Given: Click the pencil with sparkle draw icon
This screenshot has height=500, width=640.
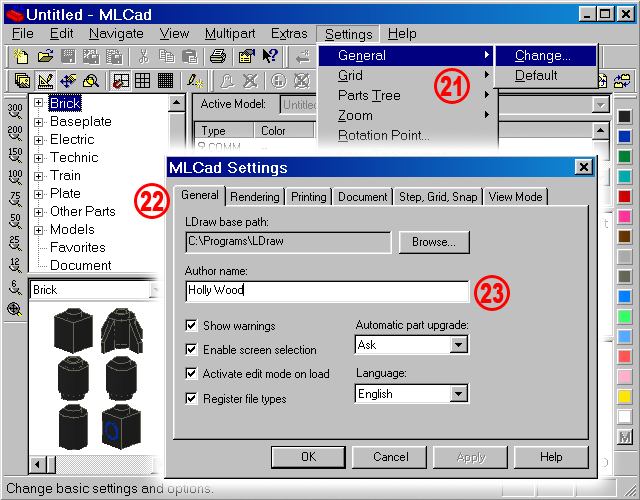Looking at the screenshot, I should tap(195, 81).
